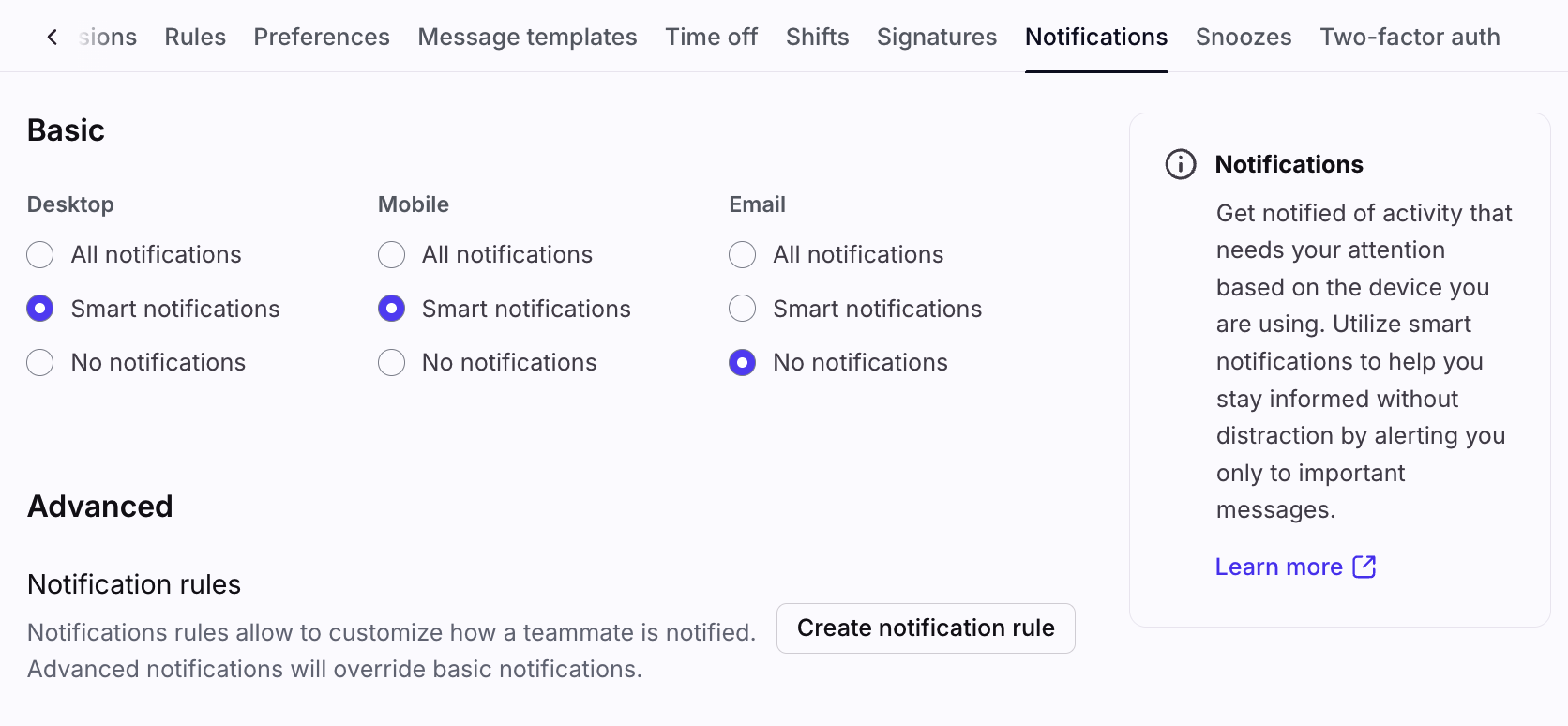Select Desktop All notifications radio
The width and height of the screenshot is (1568, 726).
(x=40, y=255)
